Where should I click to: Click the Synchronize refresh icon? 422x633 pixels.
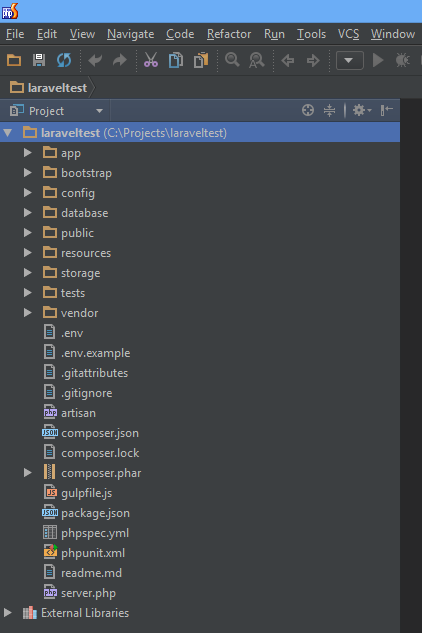click(64, 61)
